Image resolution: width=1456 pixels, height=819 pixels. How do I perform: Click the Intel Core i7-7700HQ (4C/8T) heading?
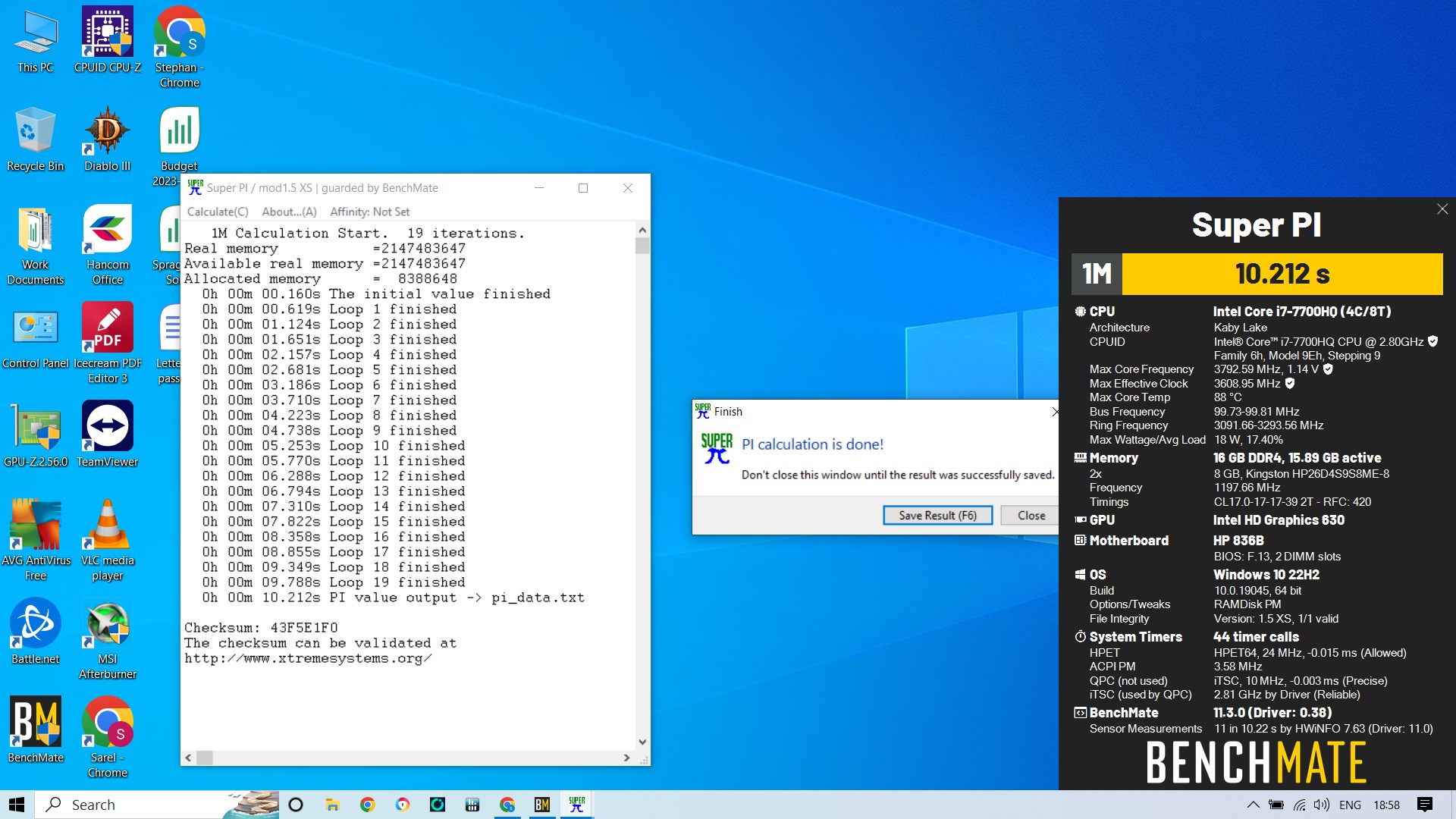[x=1302, y=312]
